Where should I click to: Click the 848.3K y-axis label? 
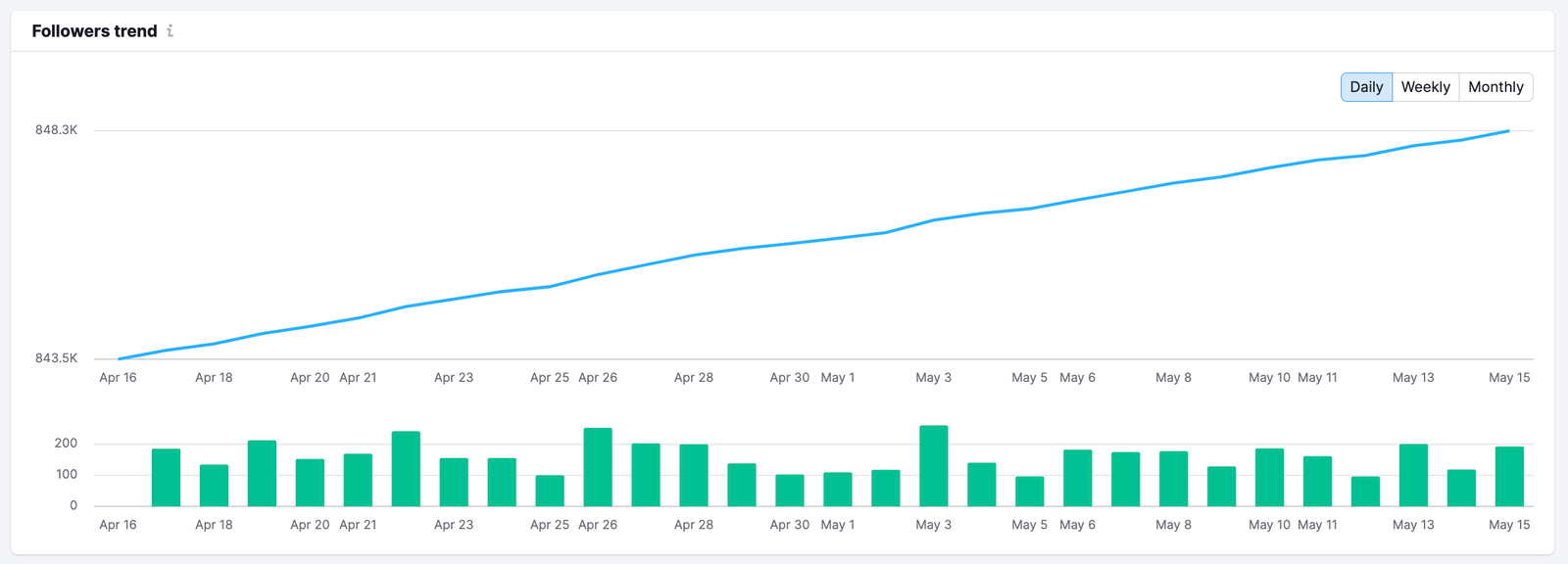pyautogui.click(x=56, y=130)
